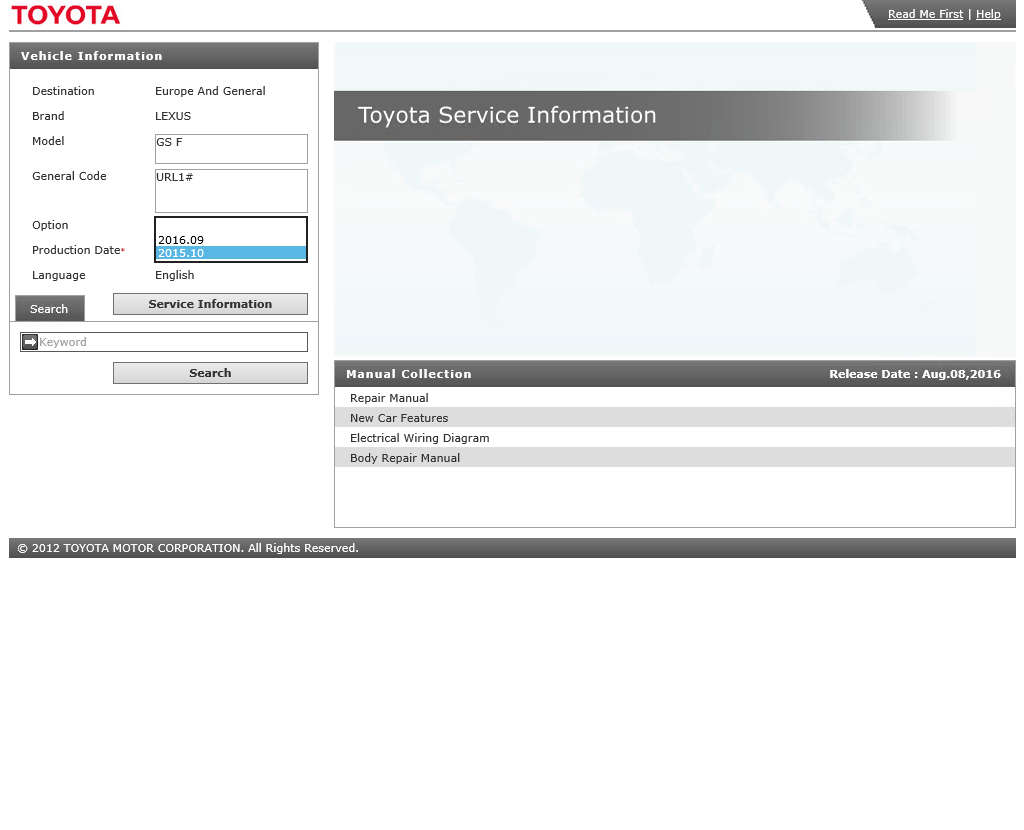The height and width of the screenshot is (830, 1024).
Task: Switch to the Search tab
Action: 50,308
